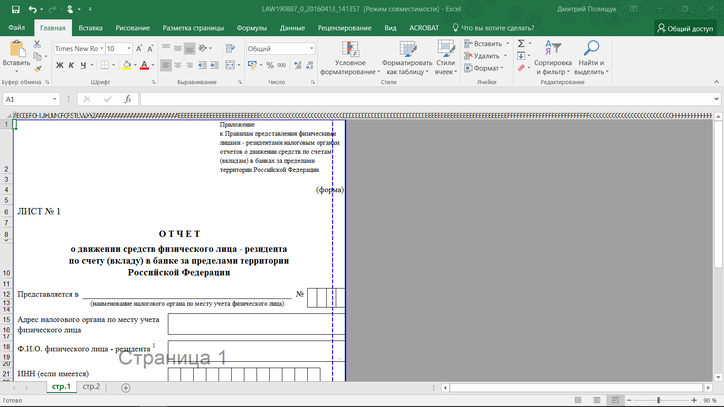Click the Что вы хотите сделать search box
Viewport: 724px width, 407px height.
[494, 28]
